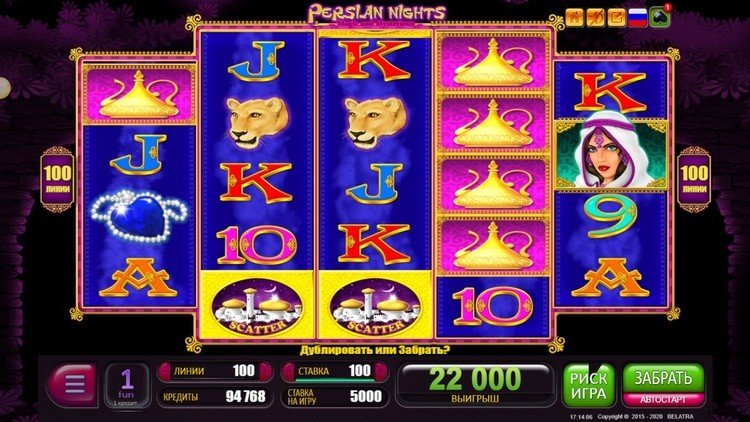Open language selector with Russian flag
Screen dimensions: 750x422
point(638,18)
